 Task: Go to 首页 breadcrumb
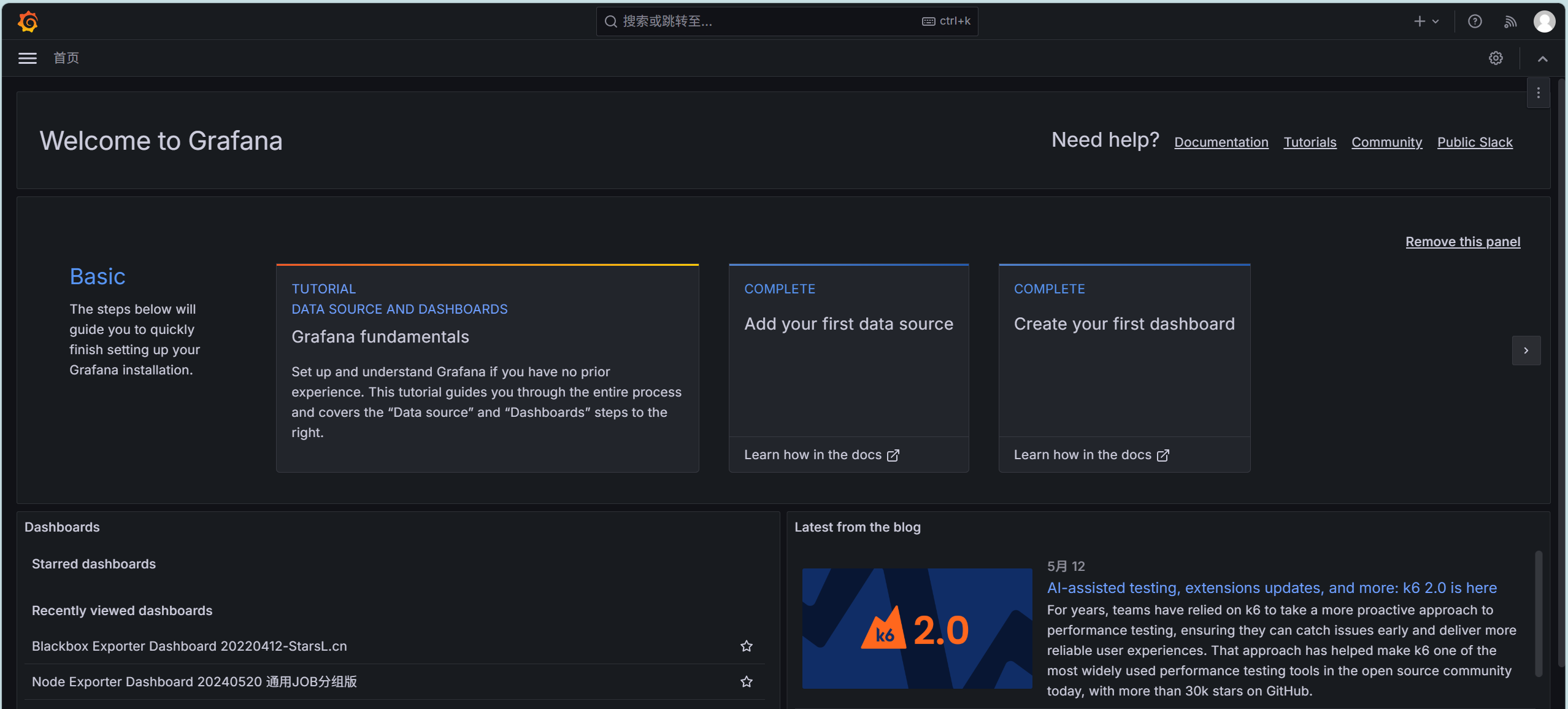[x=66, y=58]
